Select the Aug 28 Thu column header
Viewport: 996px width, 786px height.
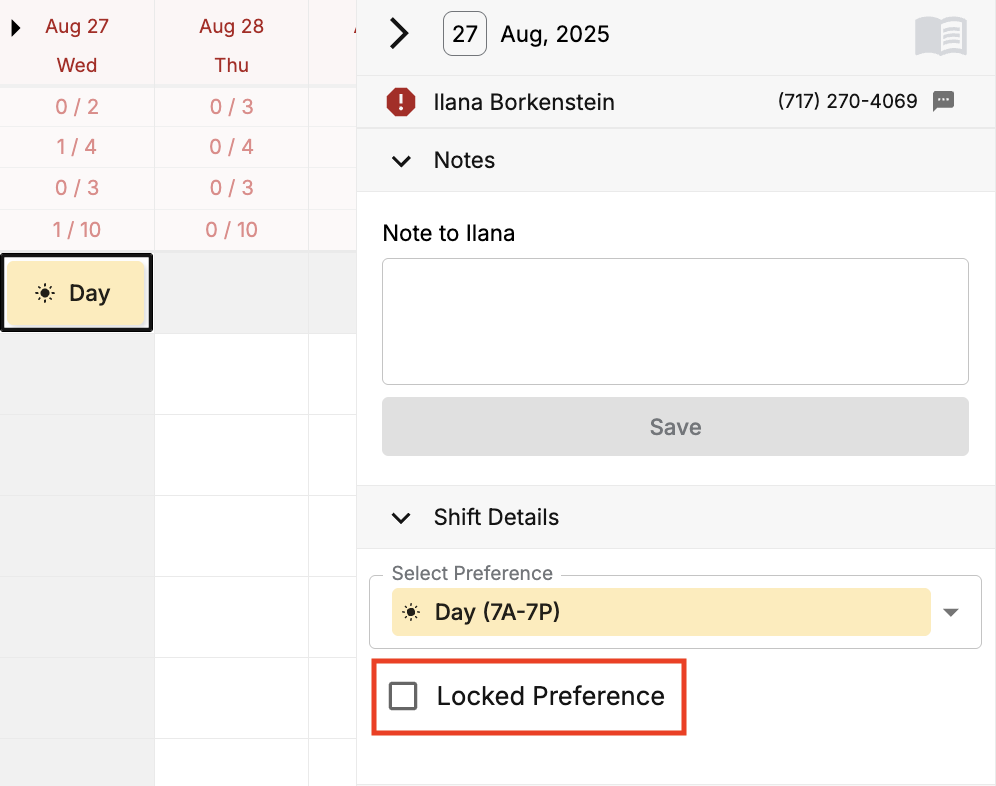(231, 45)
